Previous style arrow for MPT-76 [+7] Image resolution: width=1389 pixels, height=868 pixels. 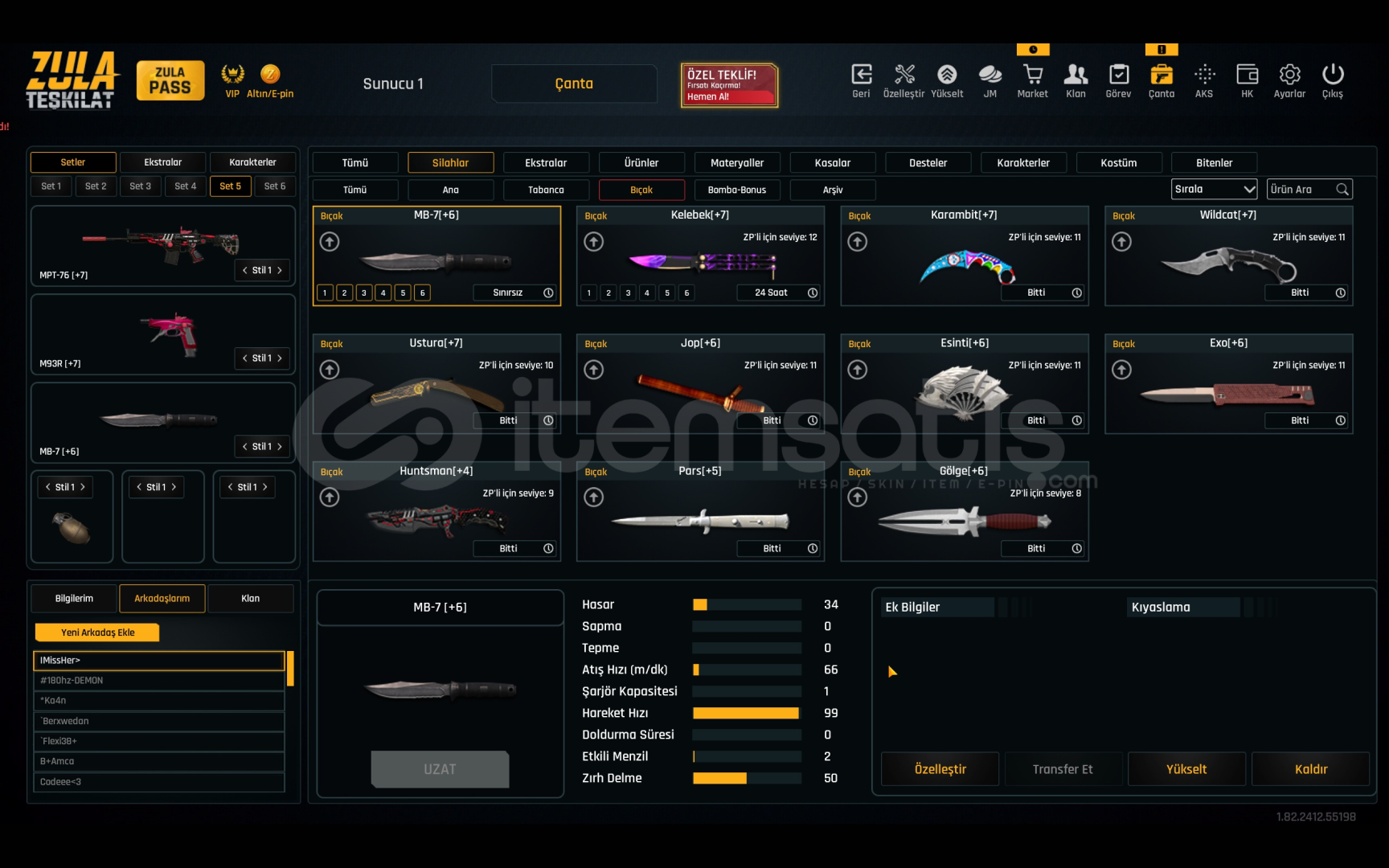tap(245, 270)
